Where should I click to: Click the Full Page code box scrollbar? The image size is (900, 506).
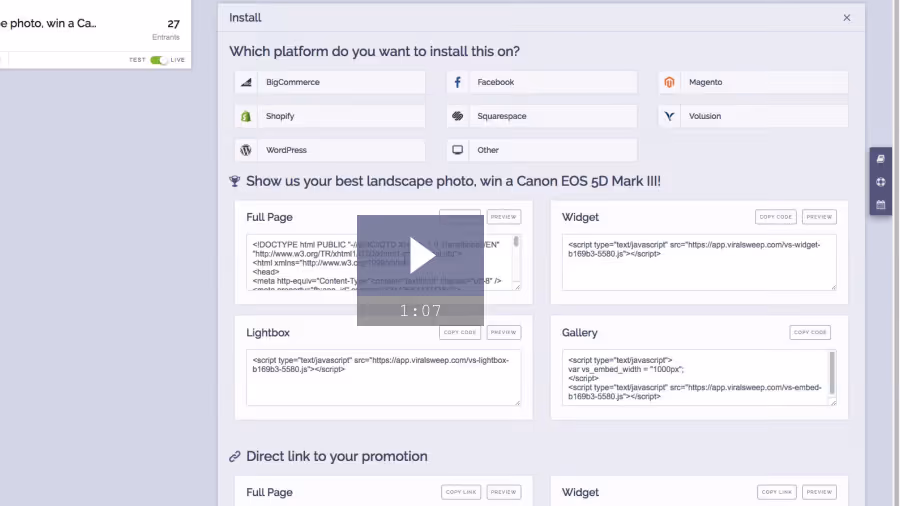[x=517, y=242]
